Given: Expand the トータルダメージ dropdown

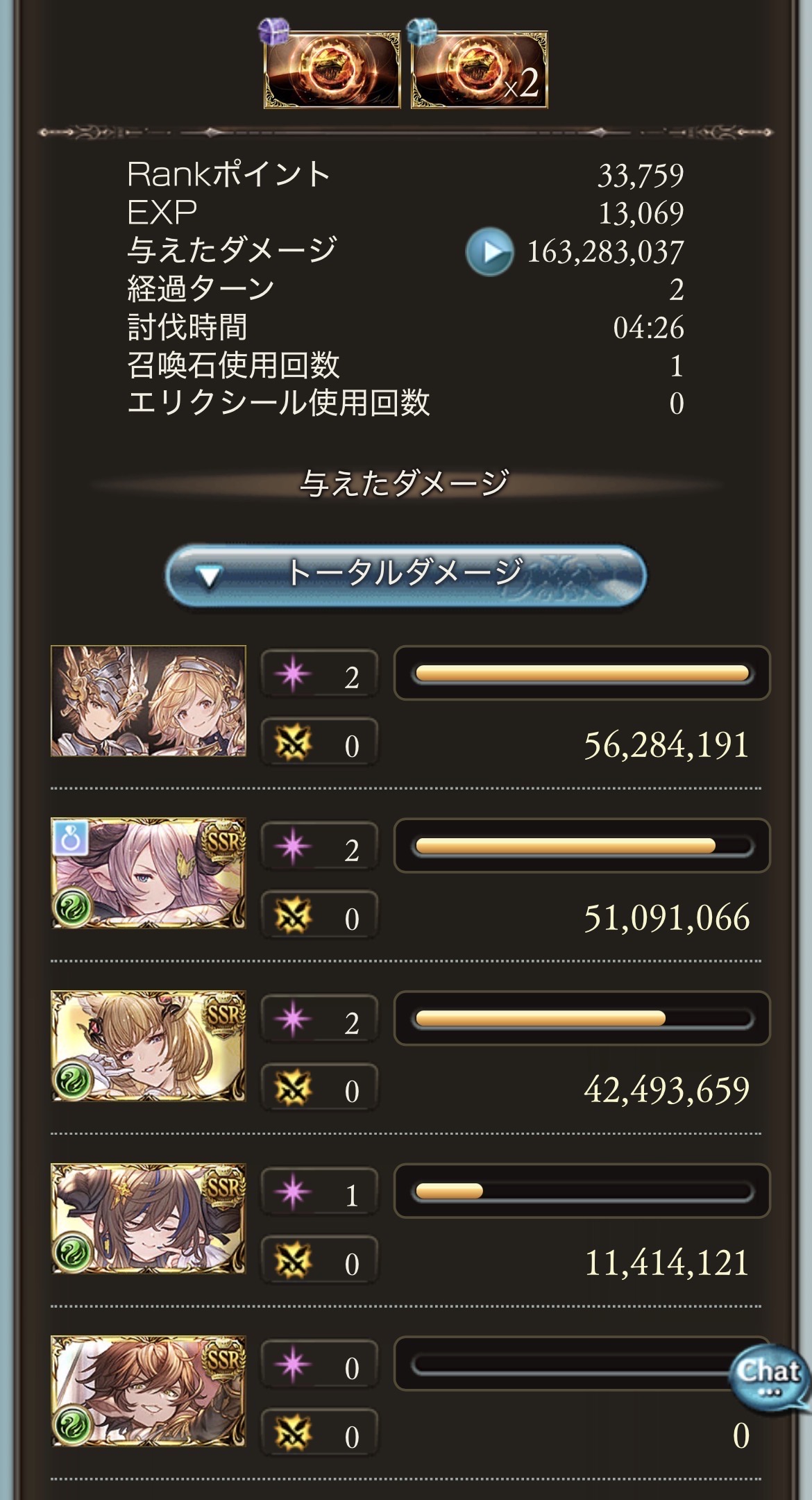Looking at the screenshot, I should point(406,574).
